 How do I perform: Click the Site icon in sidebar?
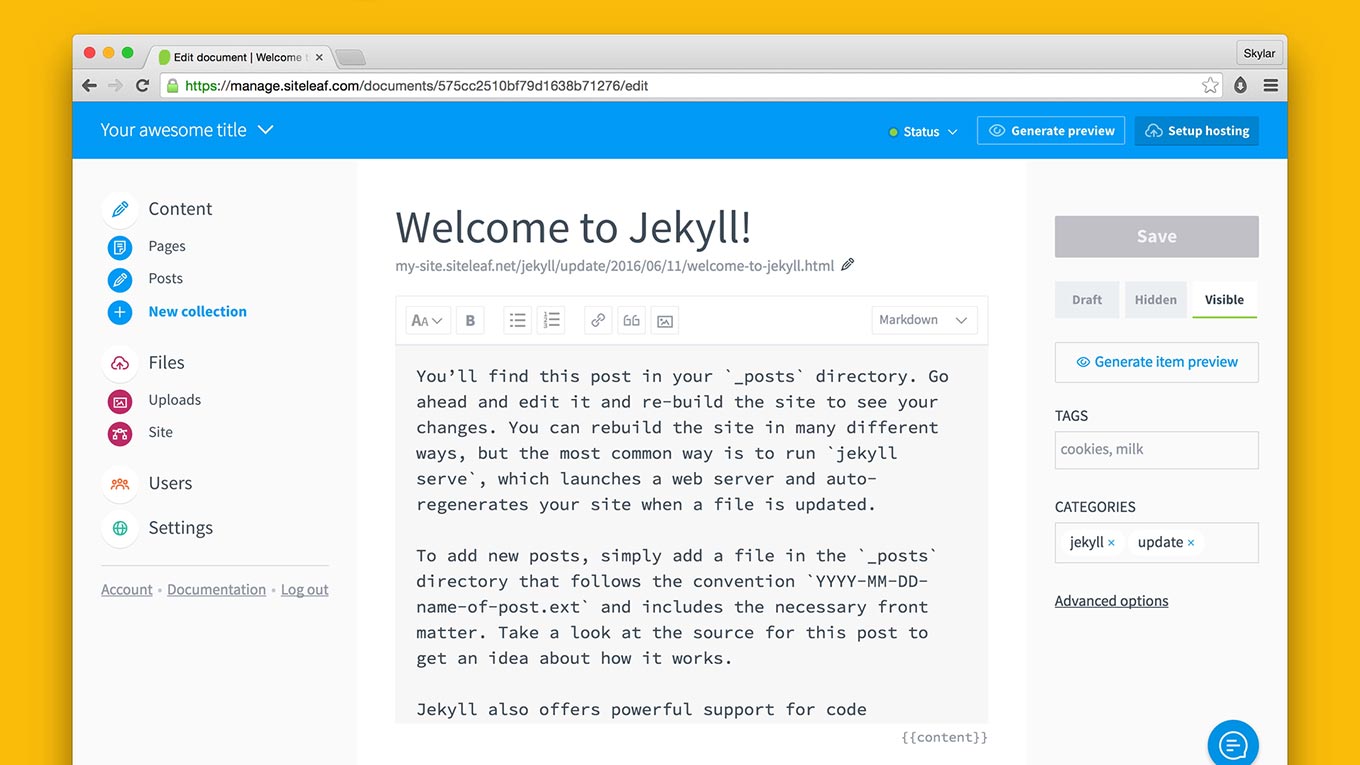[120, 433]
